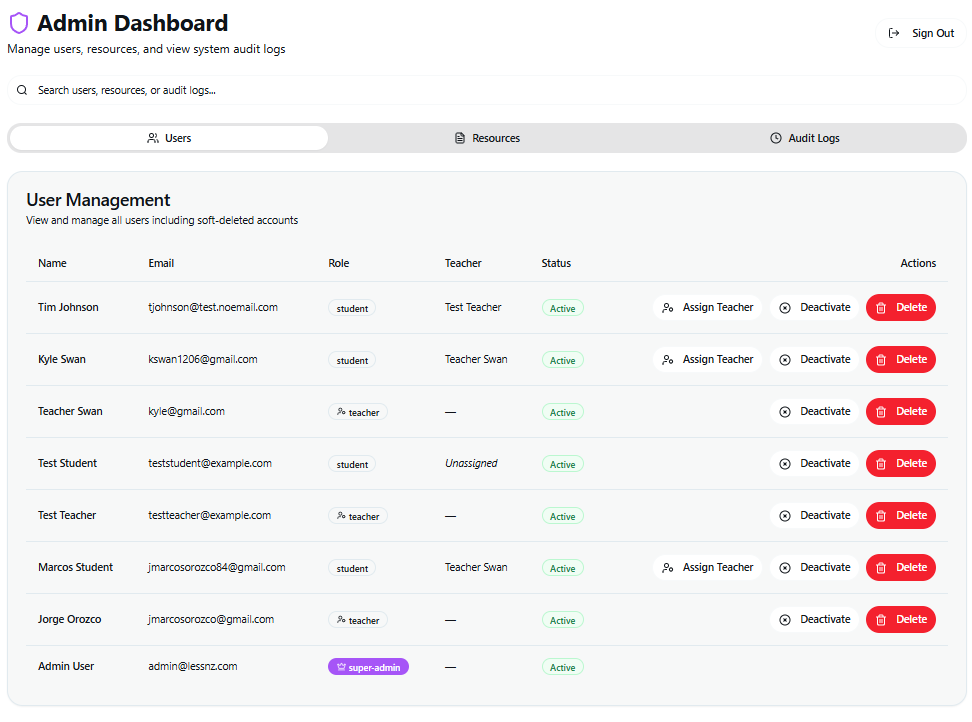Click the trash icon on Tim Johnson's Delete button

pyautogui.click(x=883, y=307)
